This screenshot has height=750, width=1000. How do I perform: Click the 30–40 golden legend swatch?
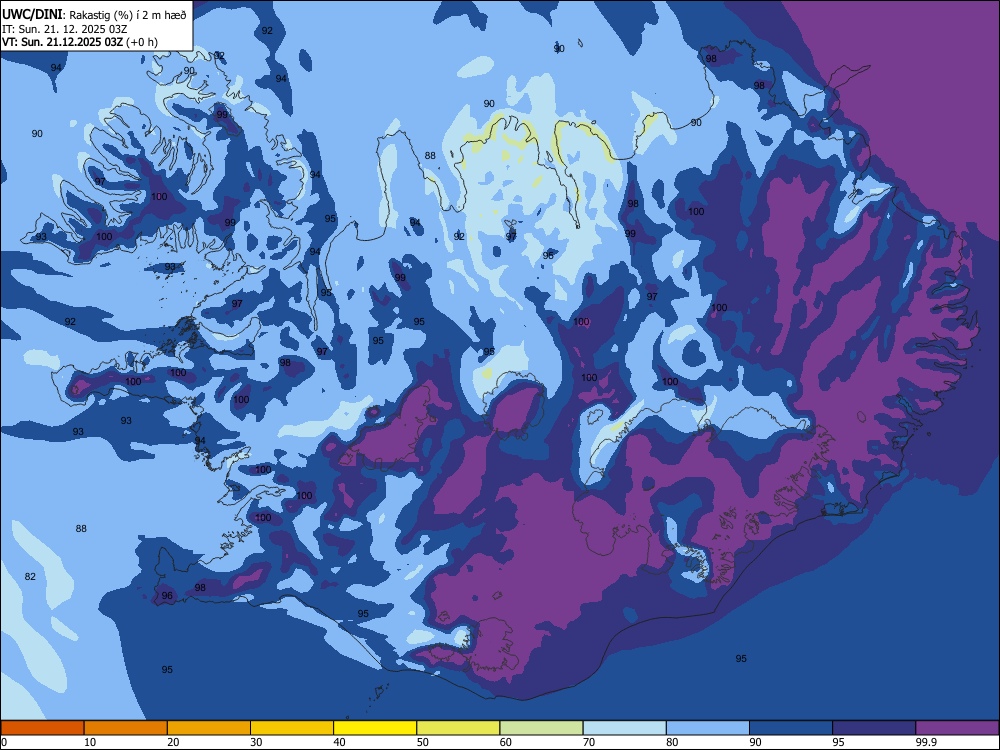click(x=292, y=728)
